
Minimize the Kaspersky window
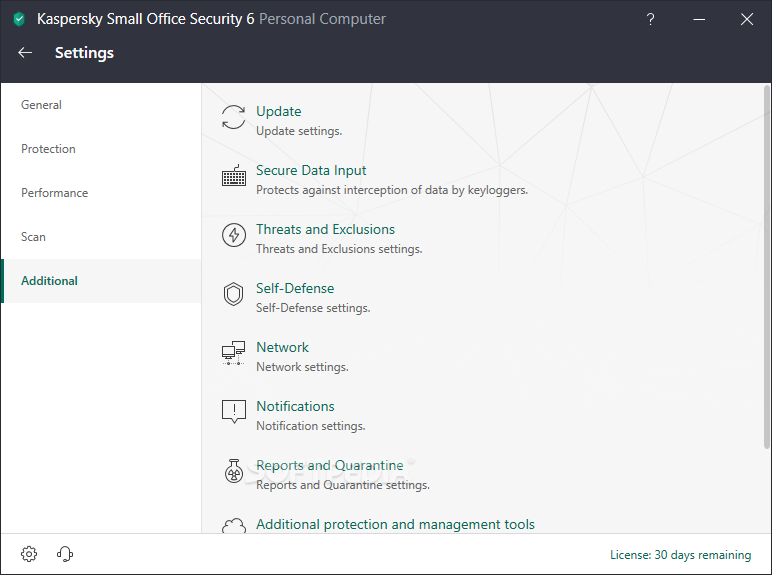click(x=699, y=19)
